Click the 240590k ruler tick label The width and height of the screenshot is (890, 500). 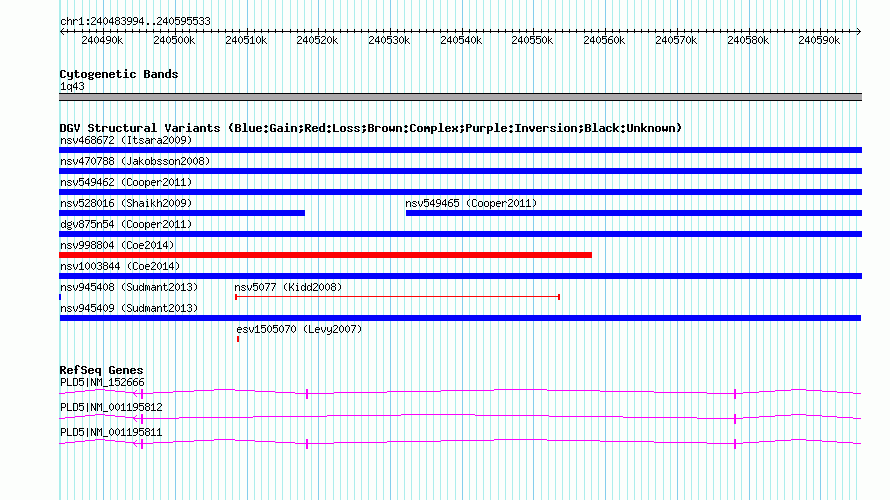(x=819, y=40)
